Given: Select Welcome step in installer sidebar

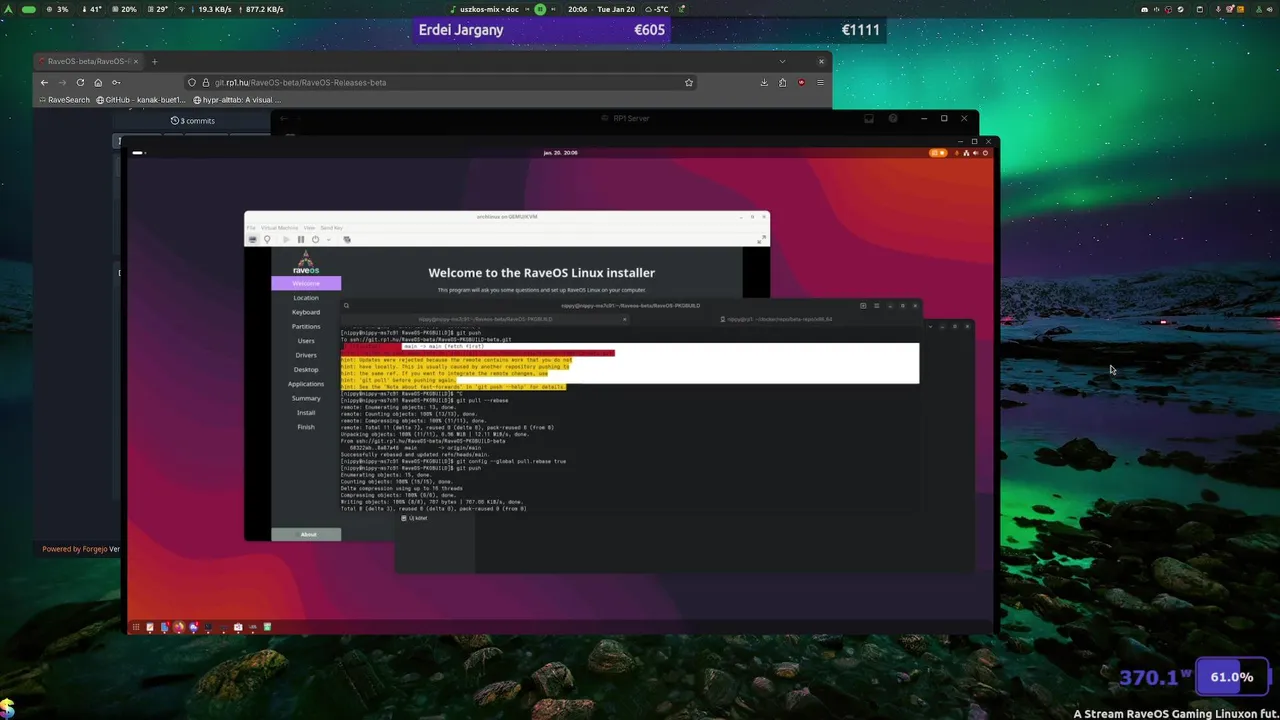Looking at the screenshot, I should (306, 284).
